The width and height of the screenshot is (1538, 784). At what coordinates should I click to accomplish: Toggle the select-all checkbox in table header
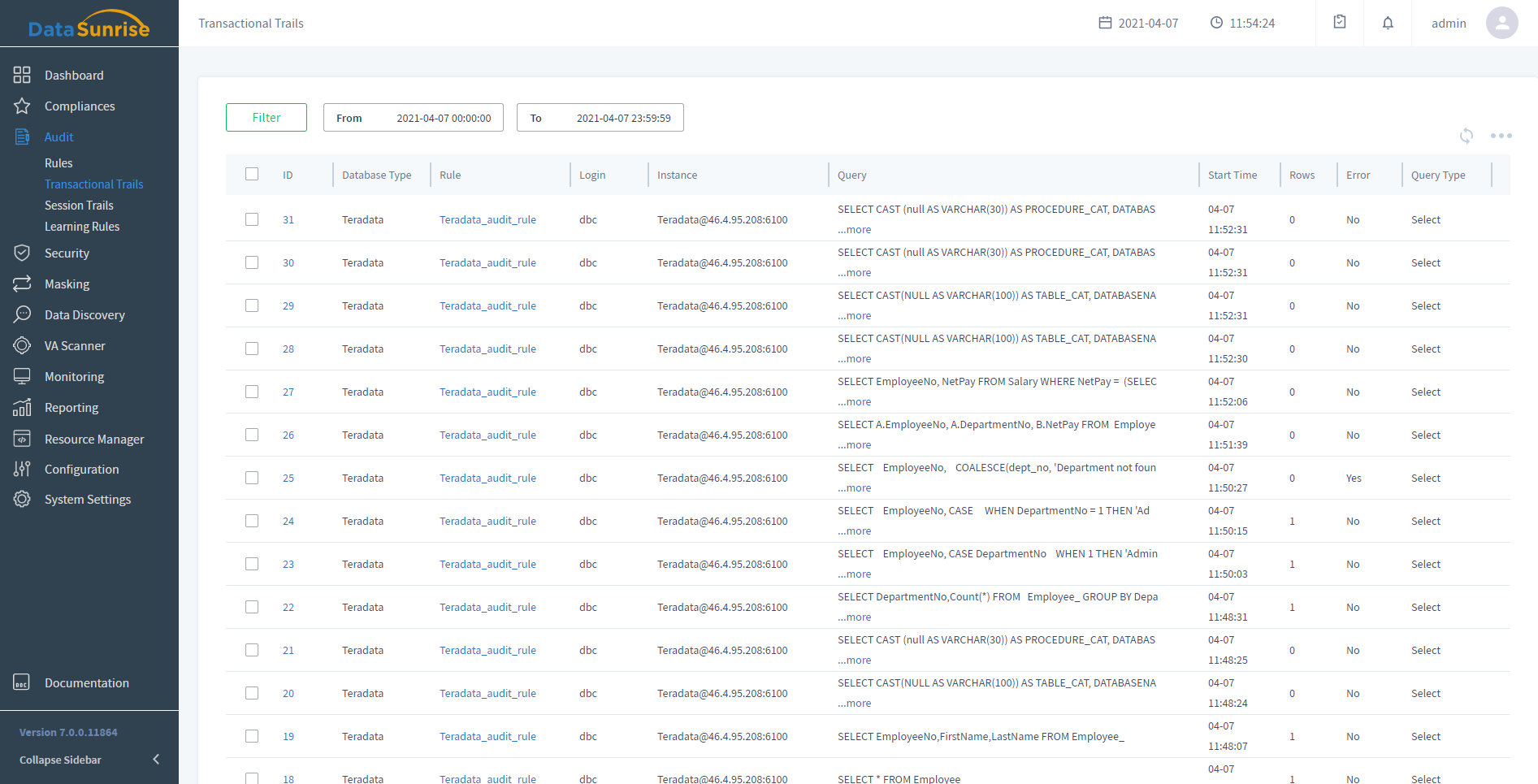pyautogui.click(x=252, y=175)
